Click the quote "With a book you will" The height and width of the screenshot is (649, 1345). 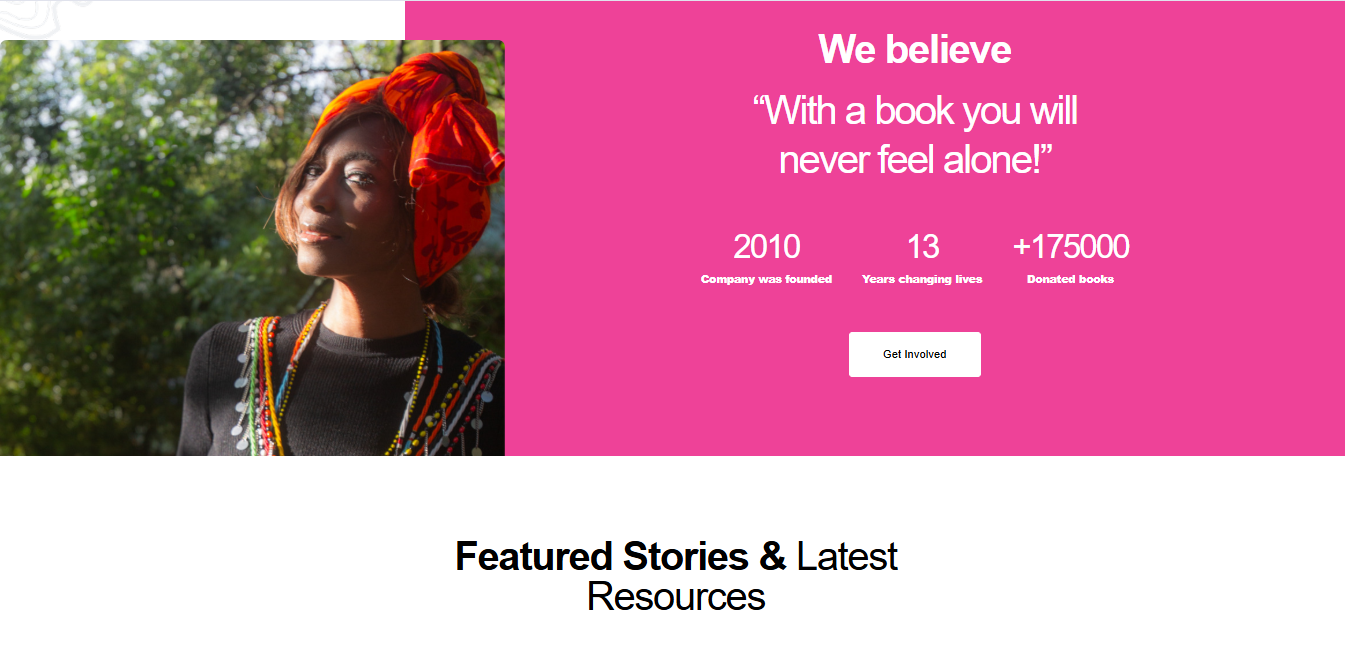(x=914, y=111)
